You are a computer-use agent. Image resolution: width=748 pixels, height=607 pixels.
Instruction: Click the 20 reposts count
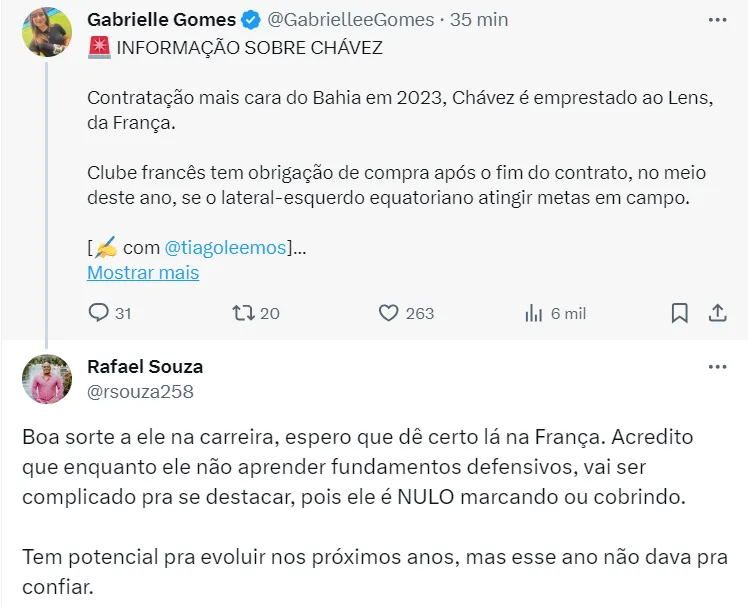(x=270, y=314)
